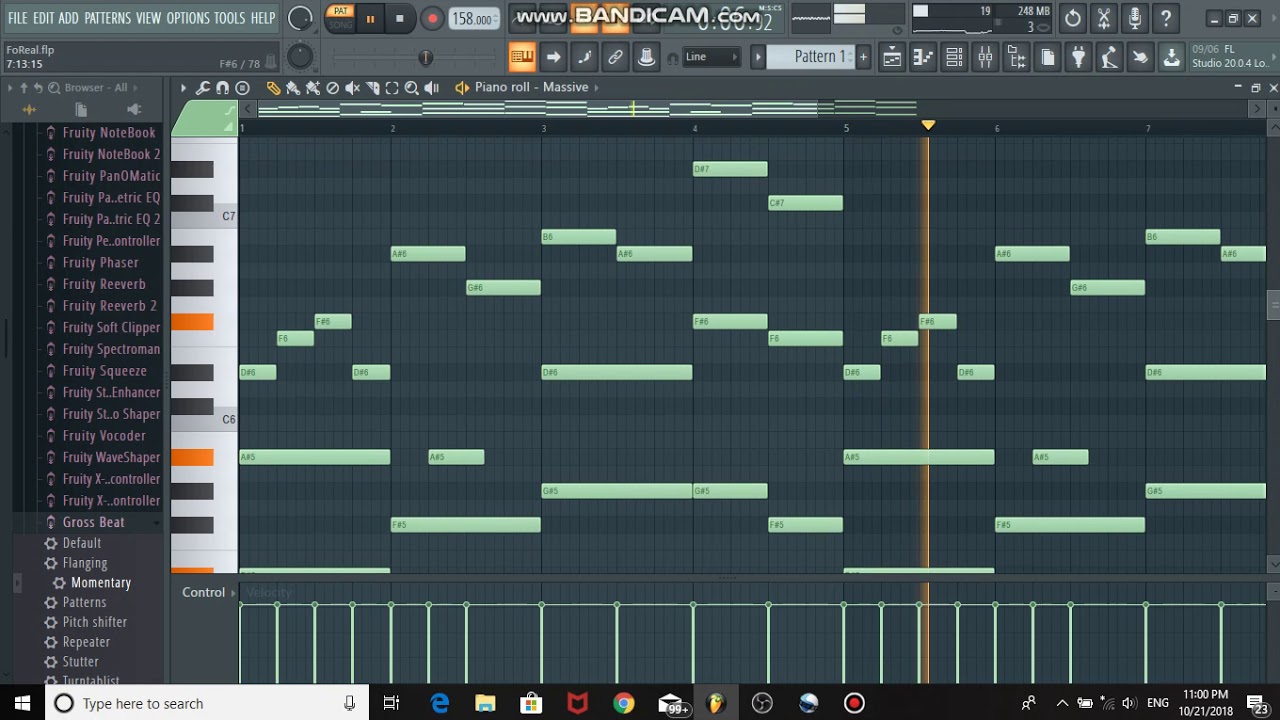Adjust the main volume knob
This screenshot has width=1280, height=720.
point(299,18)
